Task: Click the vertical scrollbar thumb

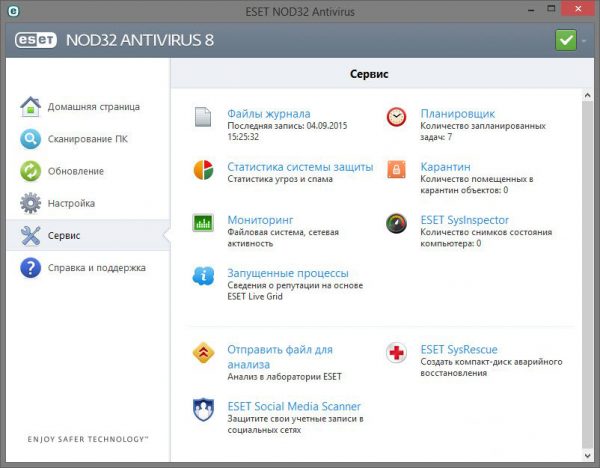Action: pos(588,275)
